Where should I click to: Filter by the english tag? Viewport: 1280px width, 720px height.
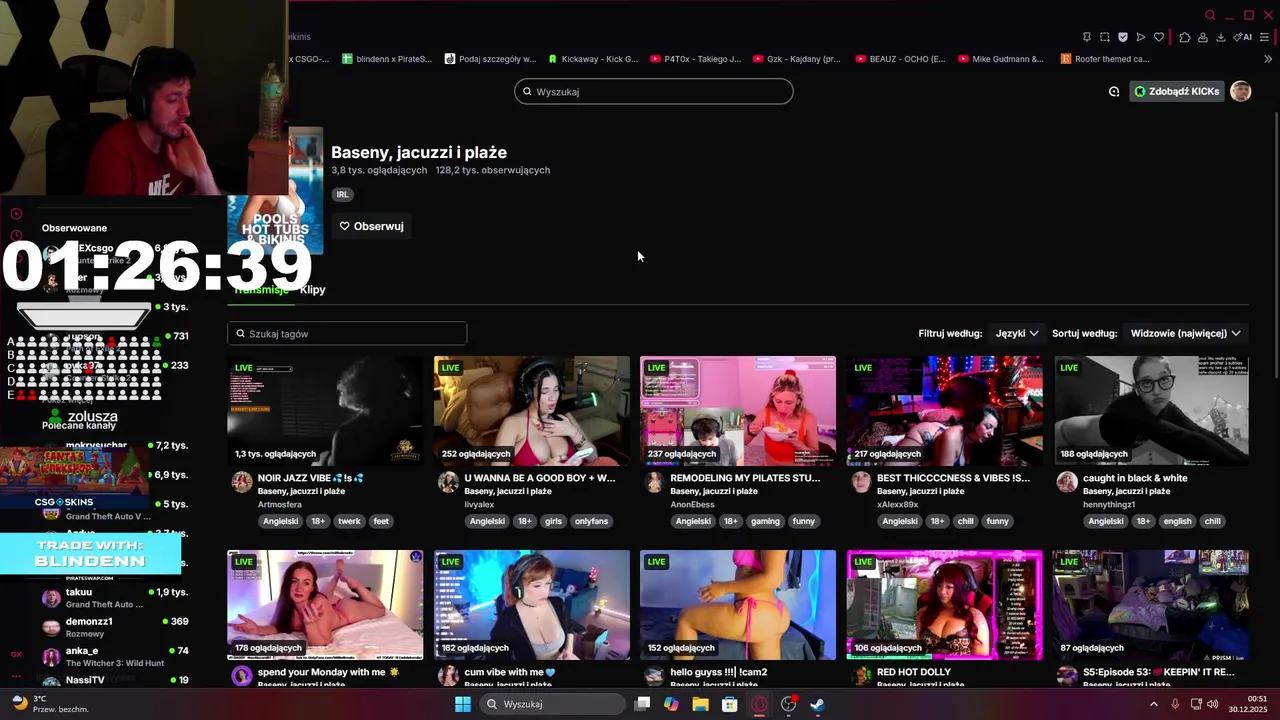(x=1177, y=521)
